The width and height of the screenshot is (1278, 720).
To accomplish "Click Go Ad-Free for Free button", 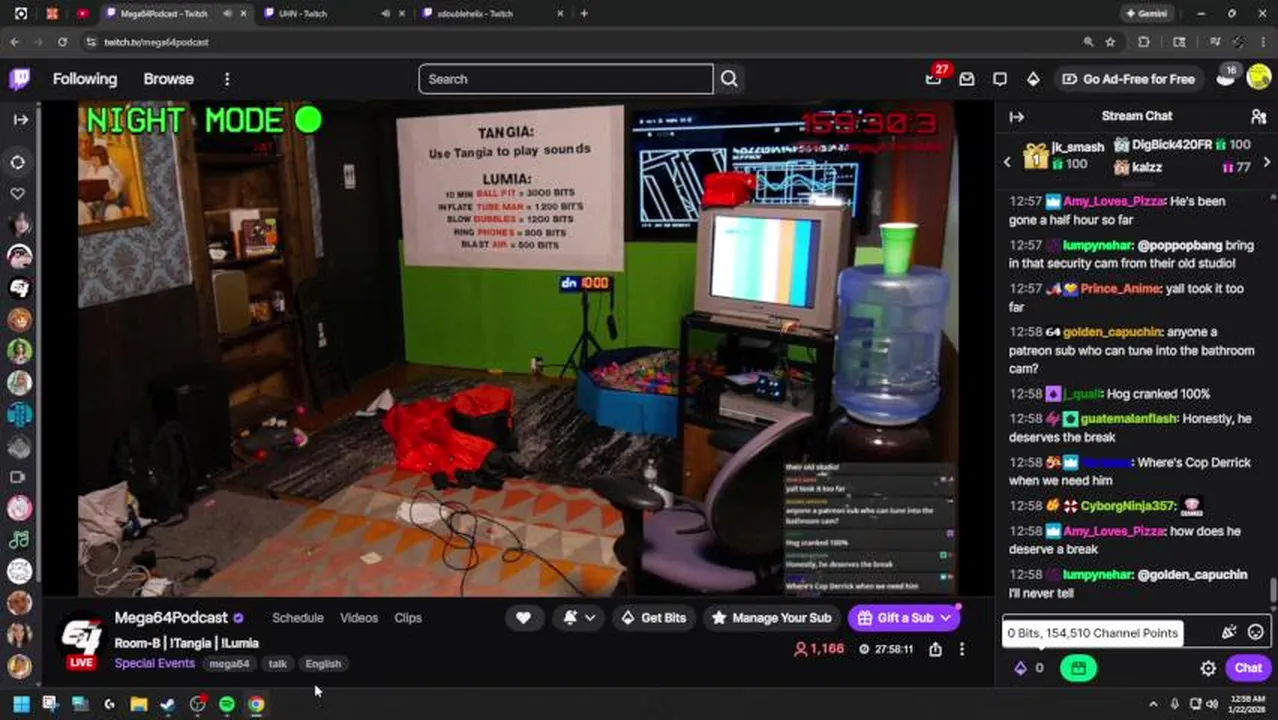I will (1128, 79).
